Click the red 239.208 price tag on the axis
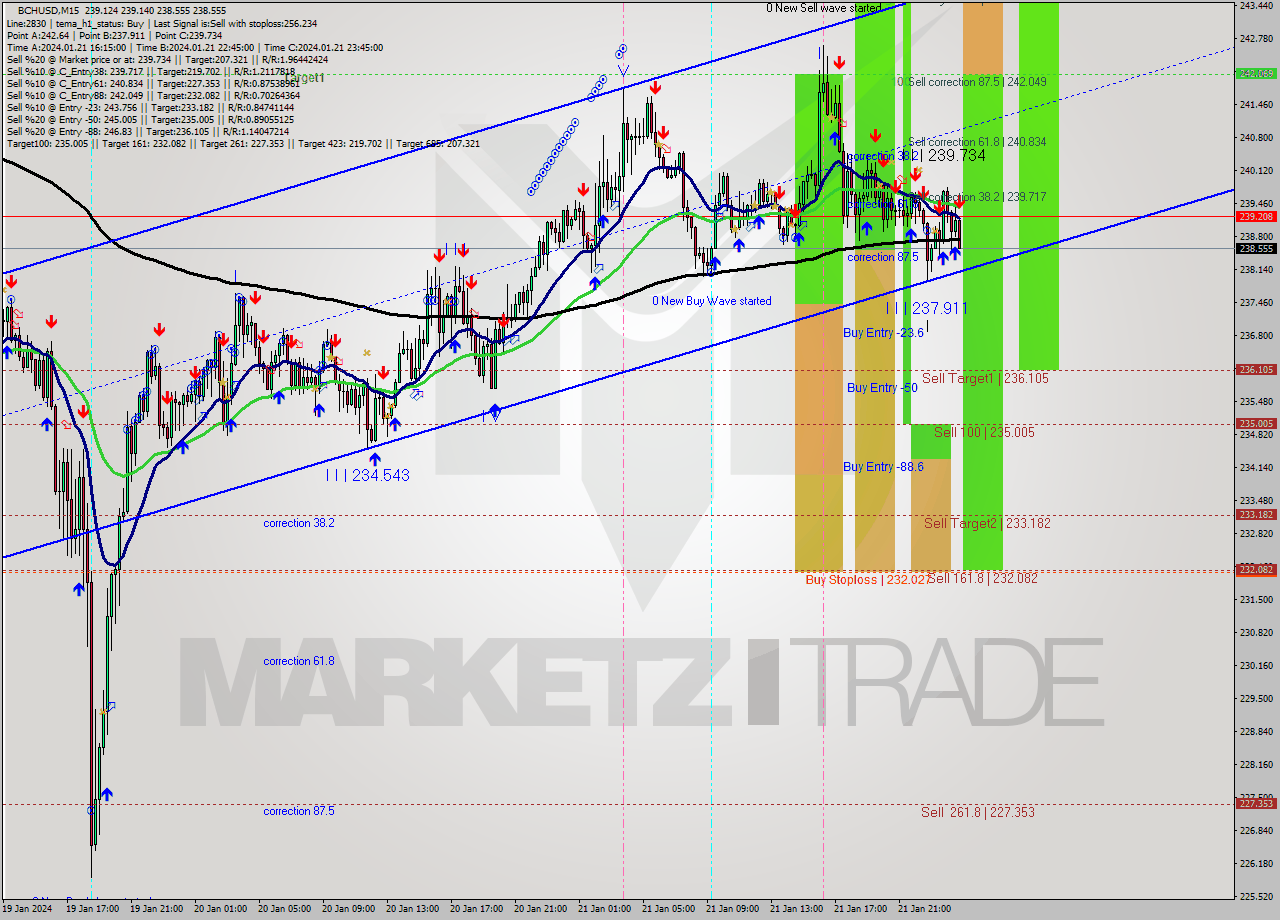The image size is (1280, 920). pos(1256,216)
